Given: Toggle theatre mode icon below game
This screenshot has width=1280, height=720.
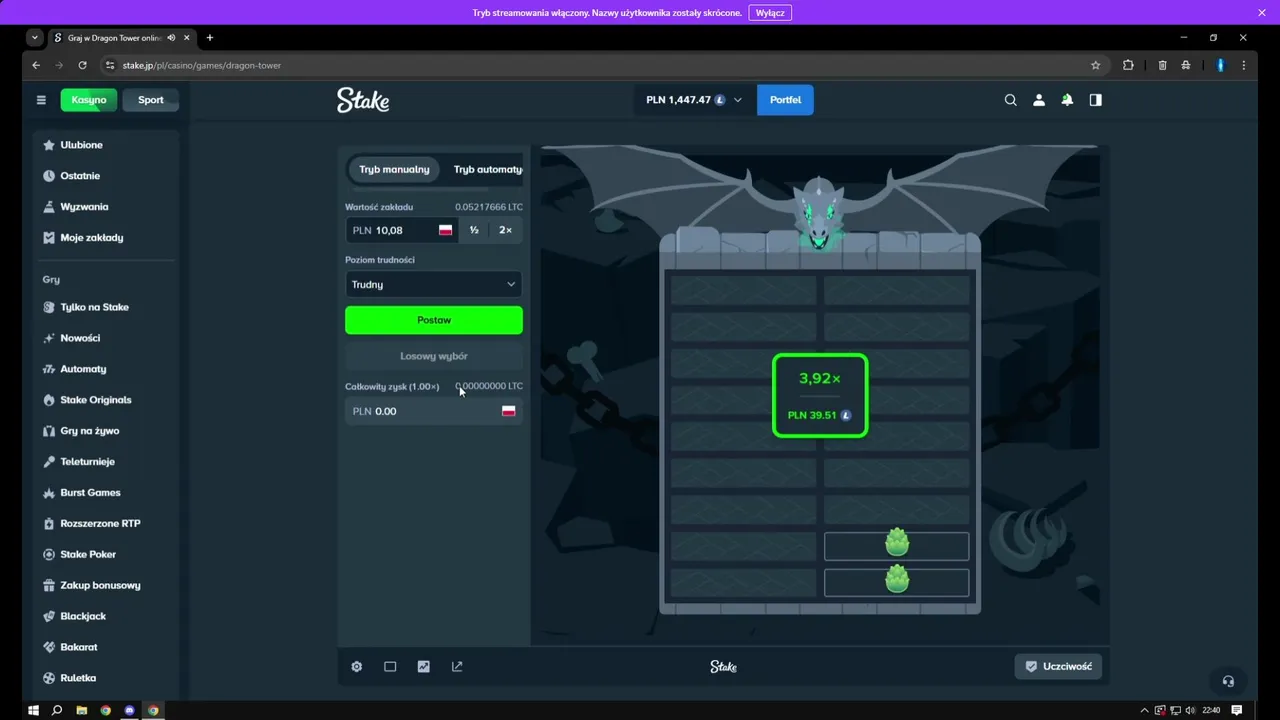Looking at the screenshot, I should click(x=390, y=667).
